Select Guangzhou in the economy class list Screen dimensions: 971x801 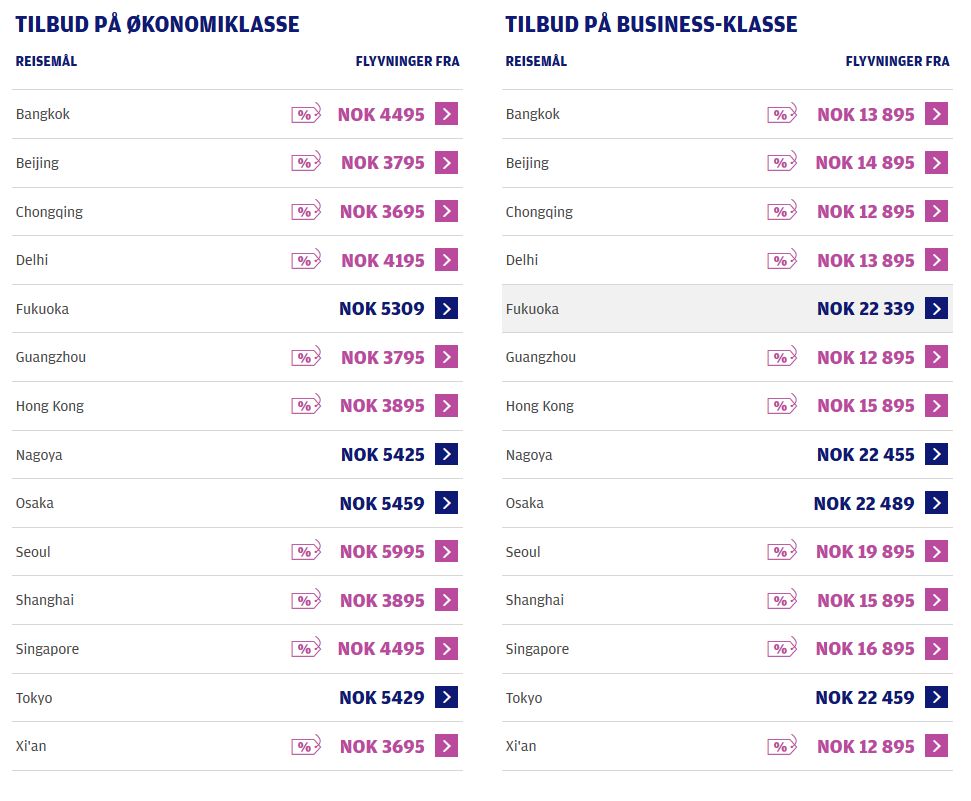(51, 357)
